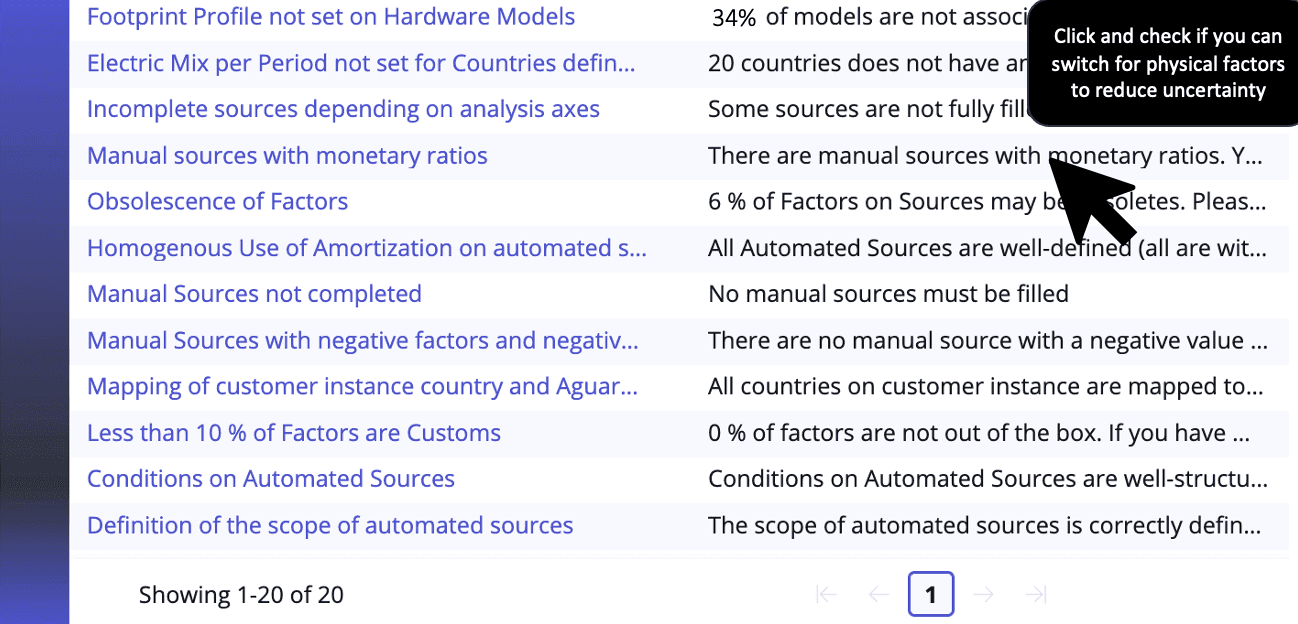Click "Homogenous Use of Amortization" link
This screenshot has height=624, width=1298.
coord(367,247)
